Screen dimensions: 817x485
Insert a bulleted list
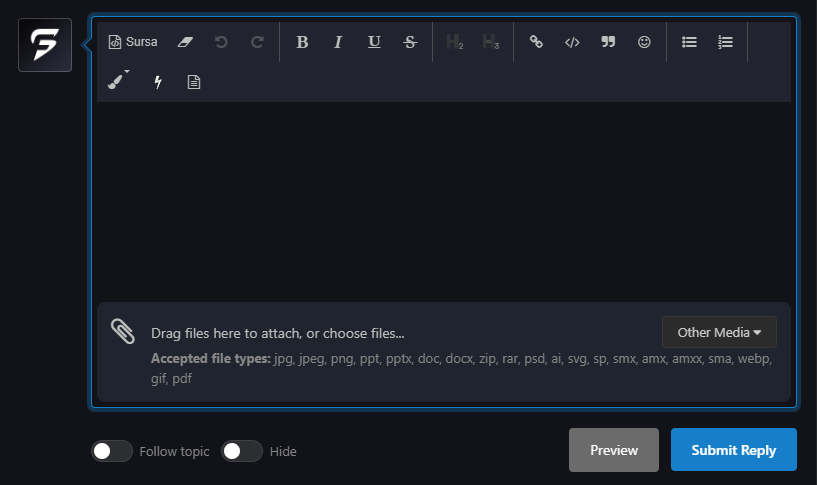coord(689,42)
